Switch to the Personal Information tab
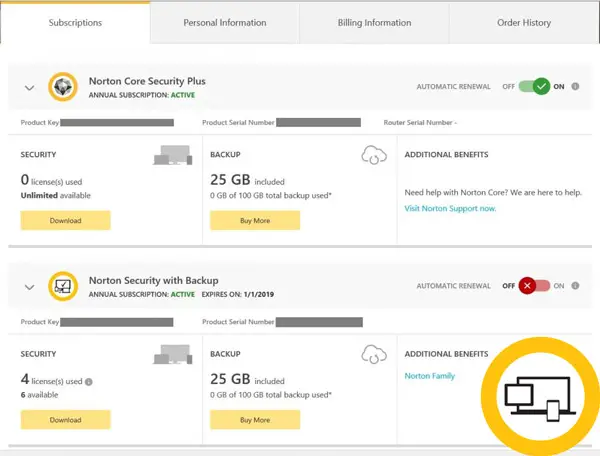The width and height of the screenshot is (600, 456). tap(224, 22)
